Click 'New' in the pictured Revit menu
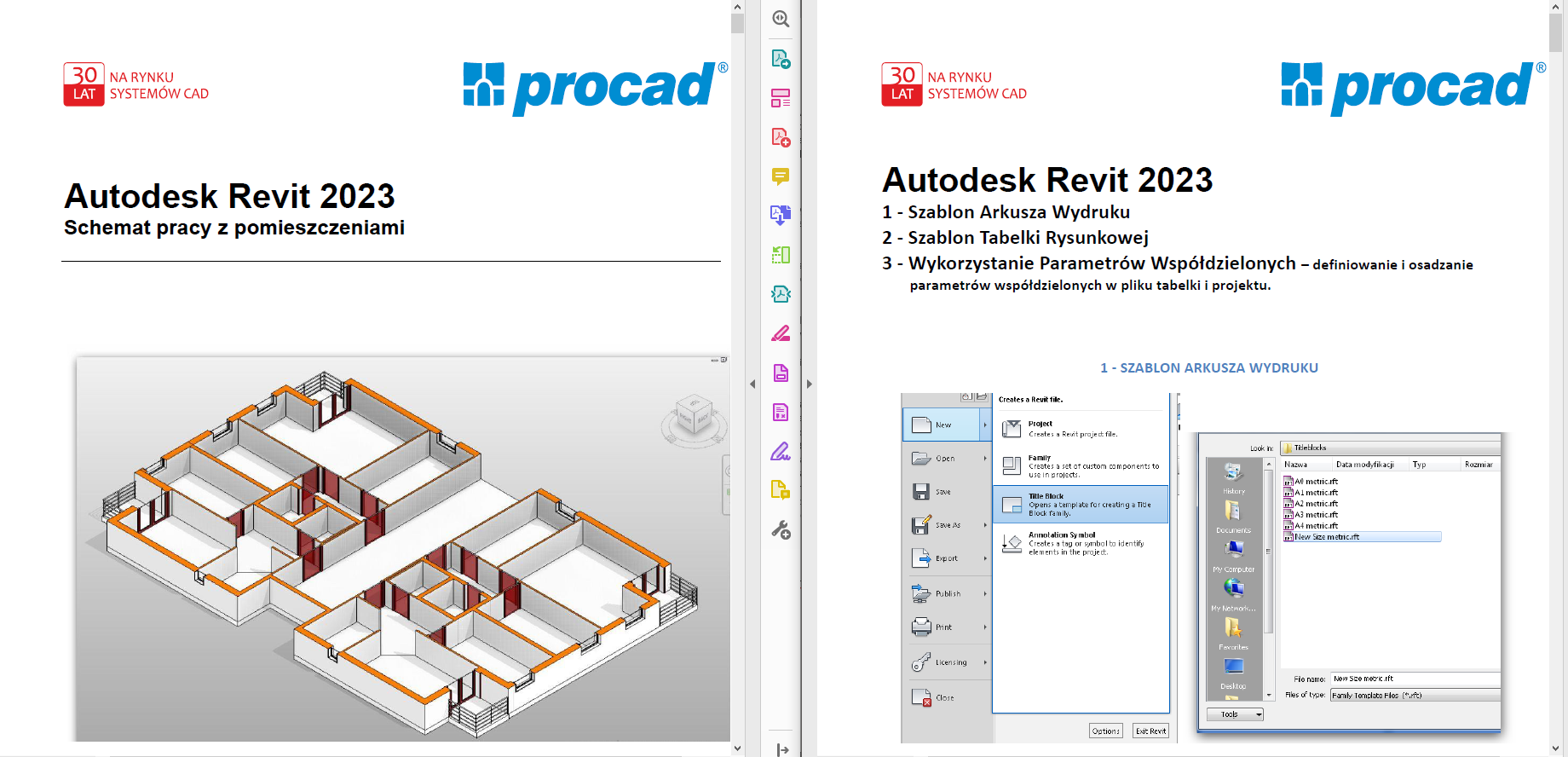Viewport: 1568px width, 757px height. coord(947,425)
